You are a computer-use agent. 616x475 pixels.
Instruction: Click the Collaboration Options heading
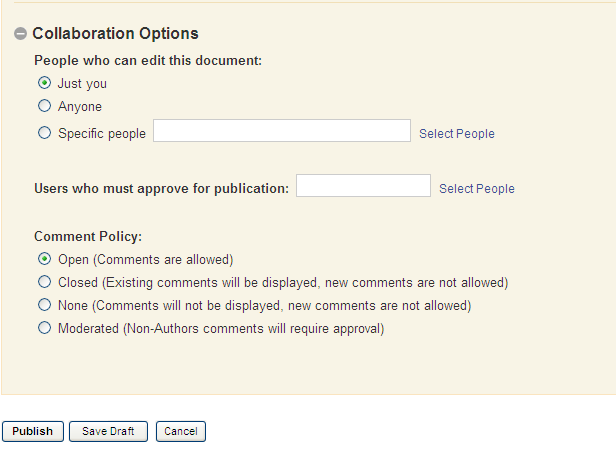pos(115,34)
